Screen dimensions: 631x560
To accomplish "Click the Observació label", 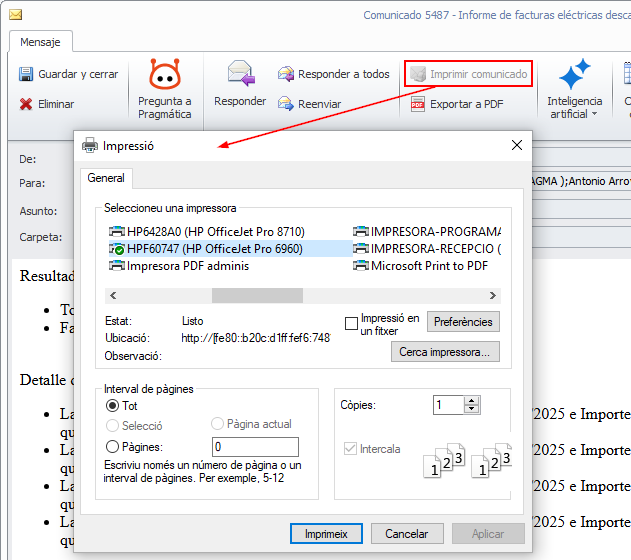I will point(133,356).
